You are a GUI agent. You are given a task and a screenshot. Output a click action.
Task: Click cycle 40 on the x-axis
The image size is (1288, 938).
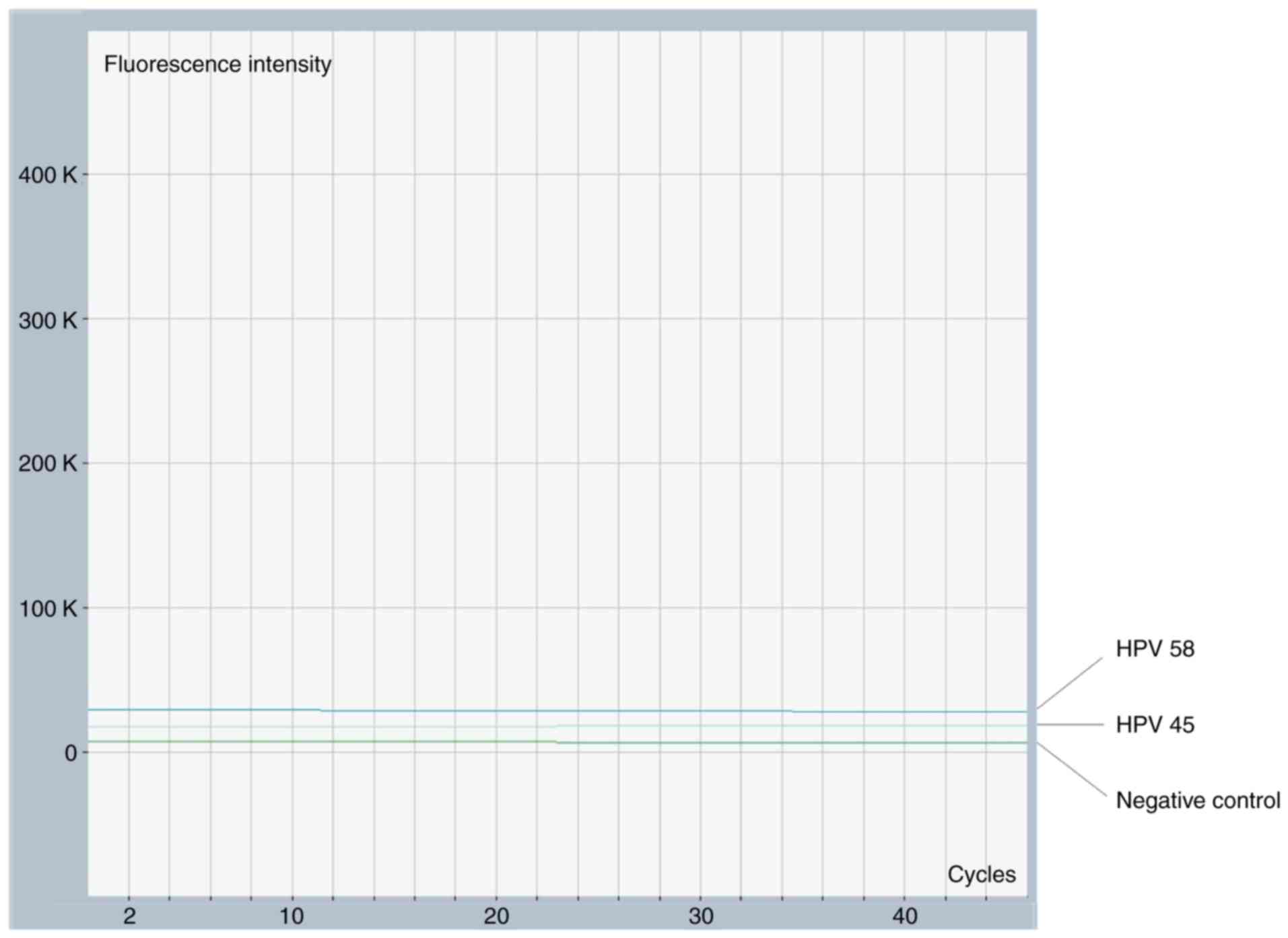click(x=905, y=916)
